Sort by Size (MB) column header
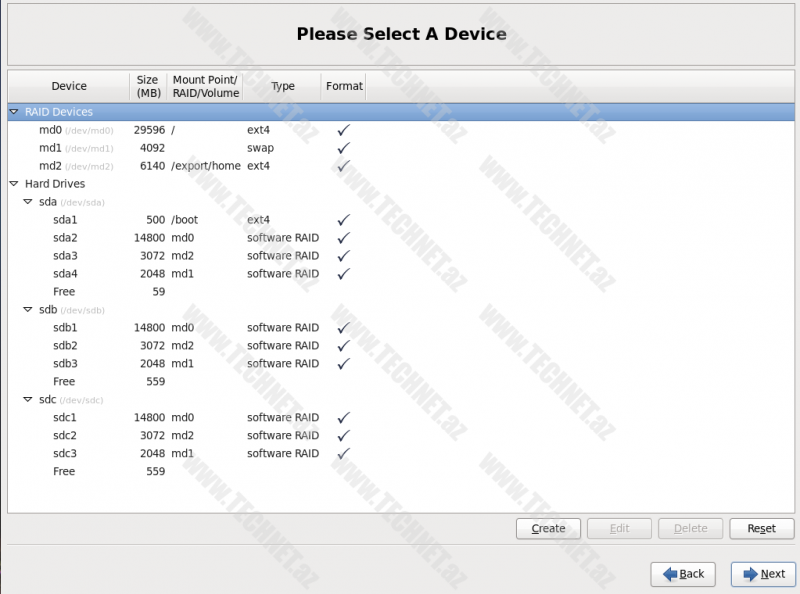800x594 pixels. click(x=148, y=86)
